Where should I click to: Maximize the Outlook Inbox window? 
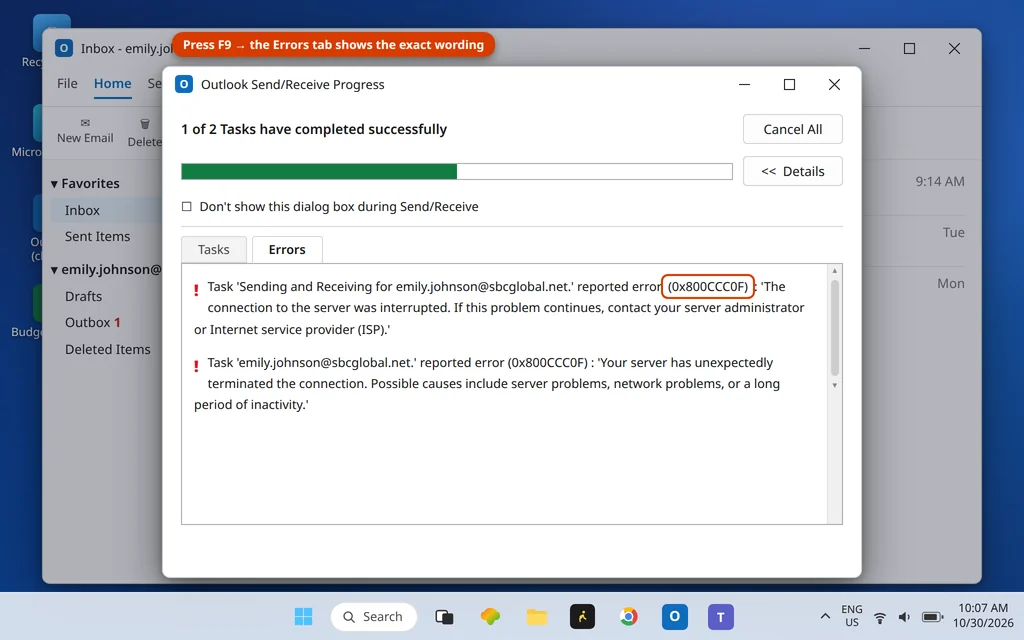[x=909, y=48]
